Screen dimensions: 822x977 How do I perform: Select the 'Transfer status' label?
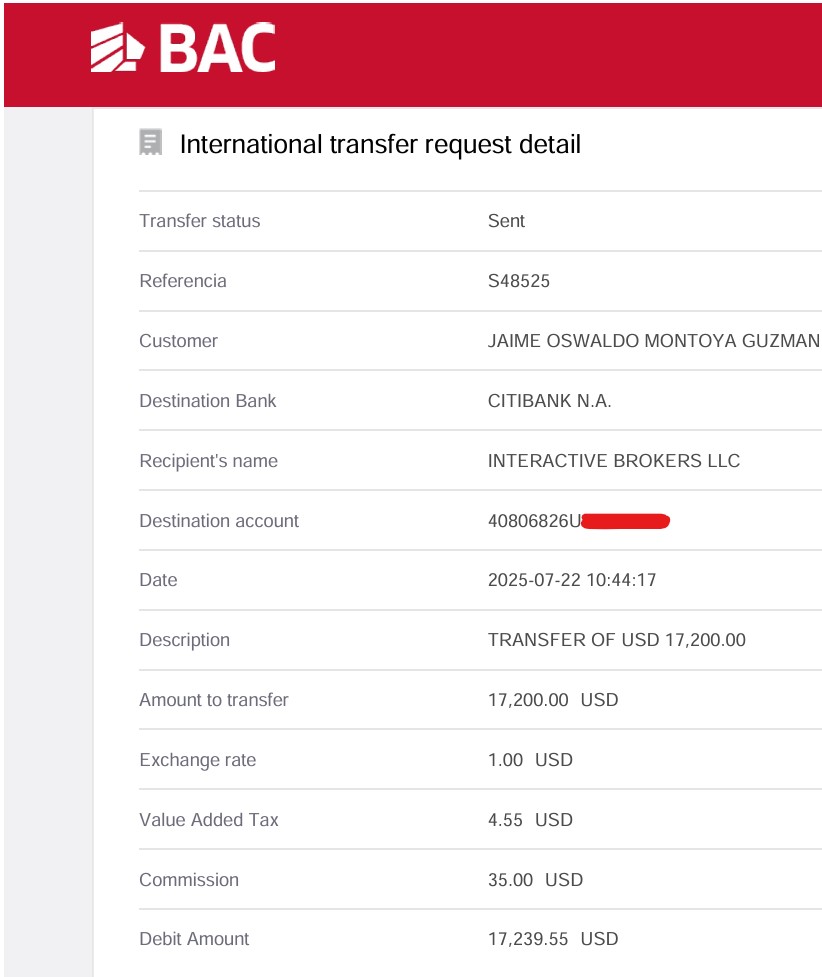pos(199,221)
